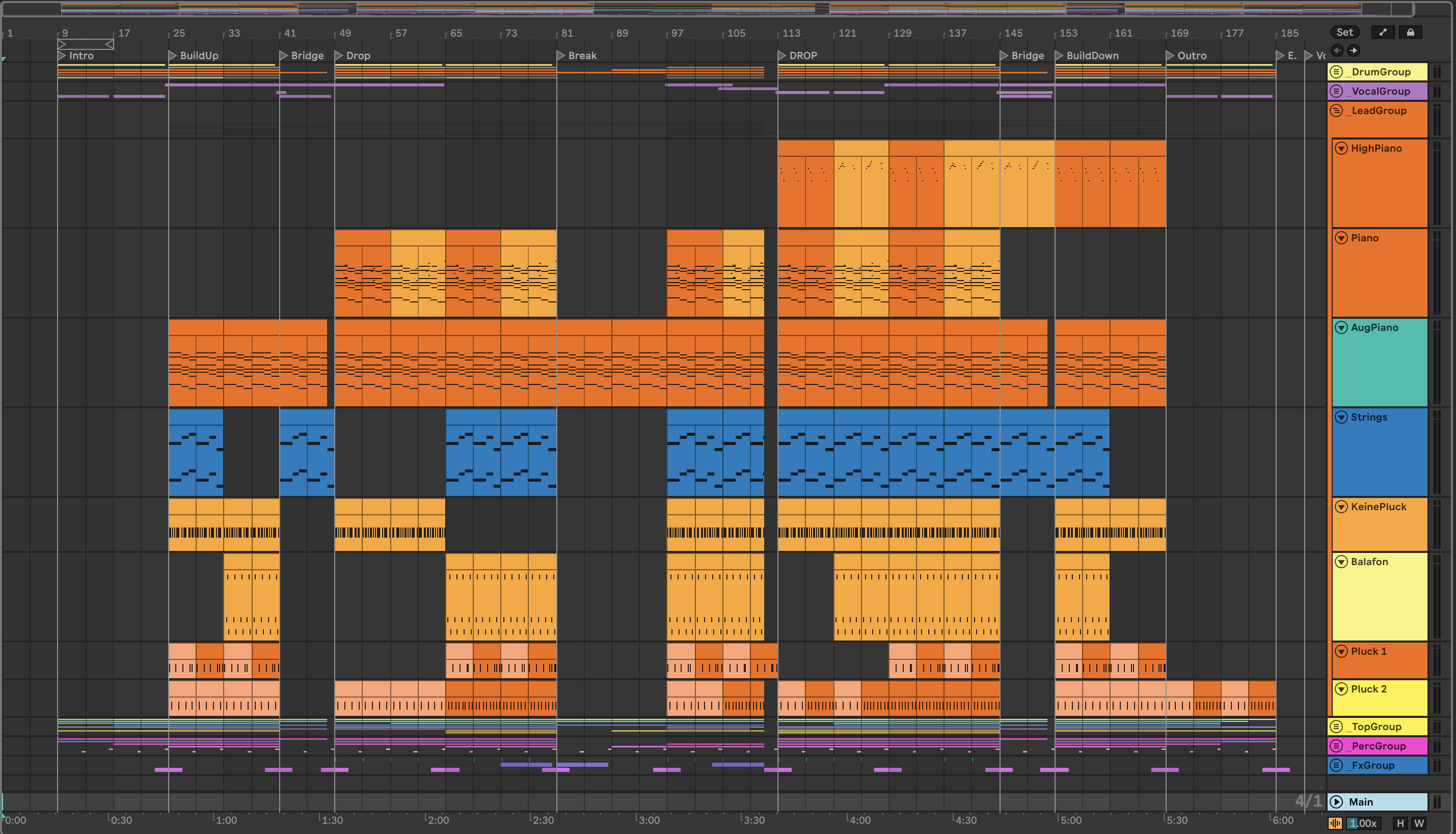
Task: Fold the Strings track
Action: point(1341,417)
